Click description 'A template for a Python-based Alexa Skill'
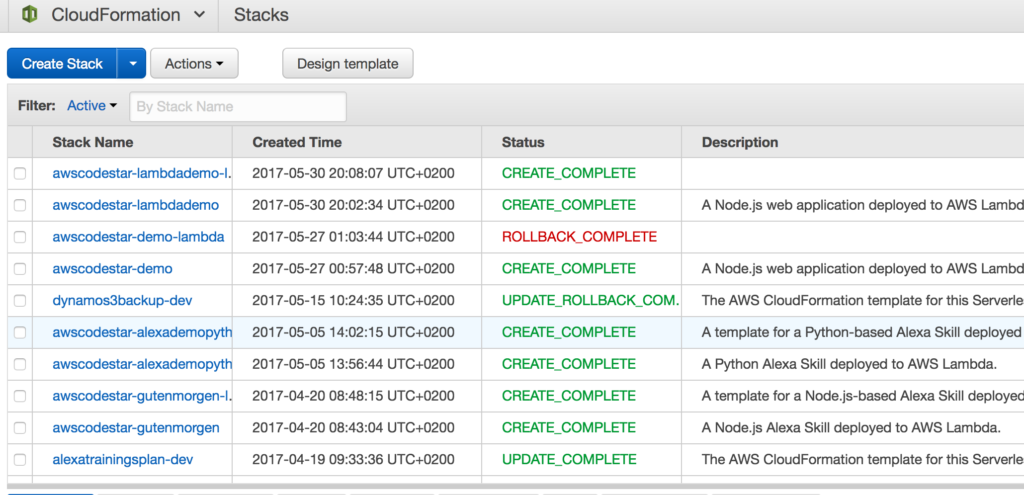Image resolution: width=1024 pixels, height=495 pixels. pos(862,332)
